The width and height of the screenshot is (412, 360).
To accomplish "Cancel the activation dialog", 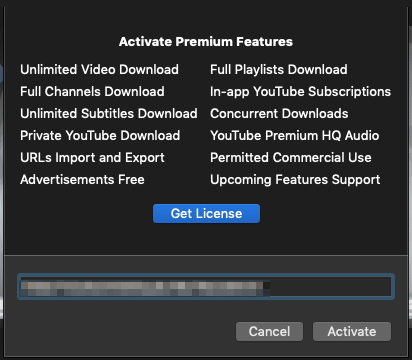I will click(x=269, y=331).
